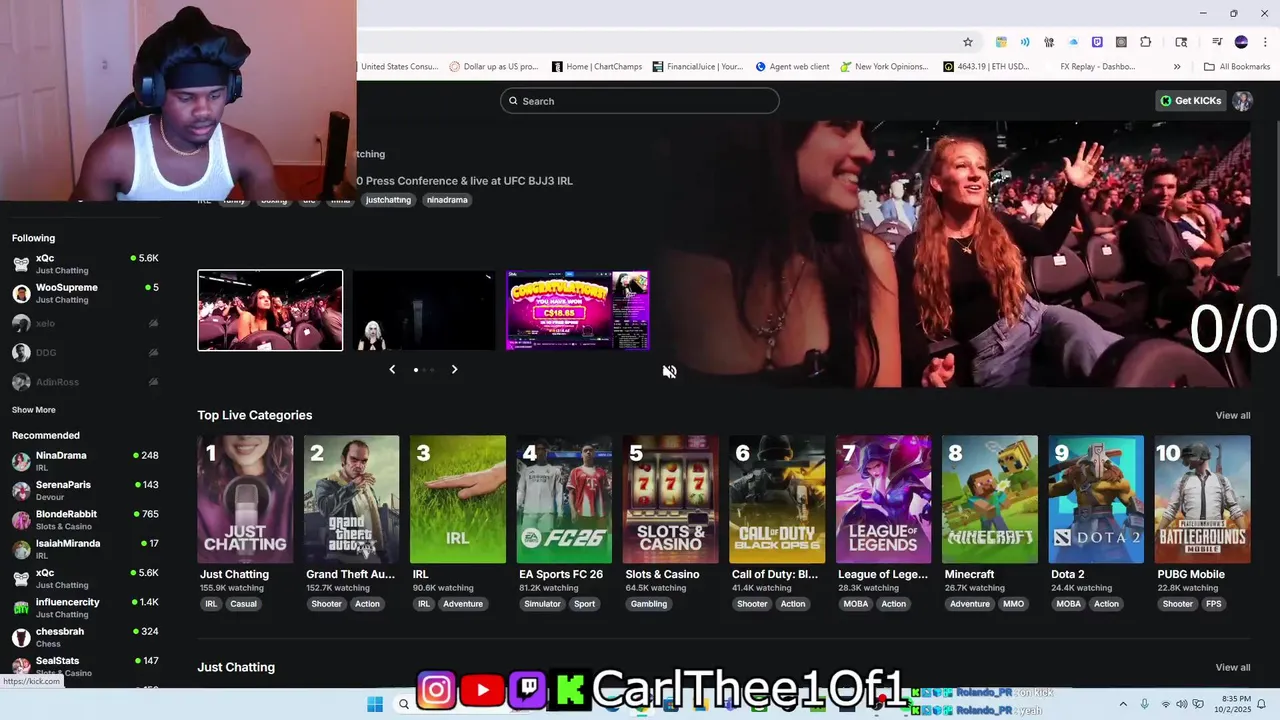The image size is (1280, 720).
Task: Open Windows Start button
Action: coord(375,704)
